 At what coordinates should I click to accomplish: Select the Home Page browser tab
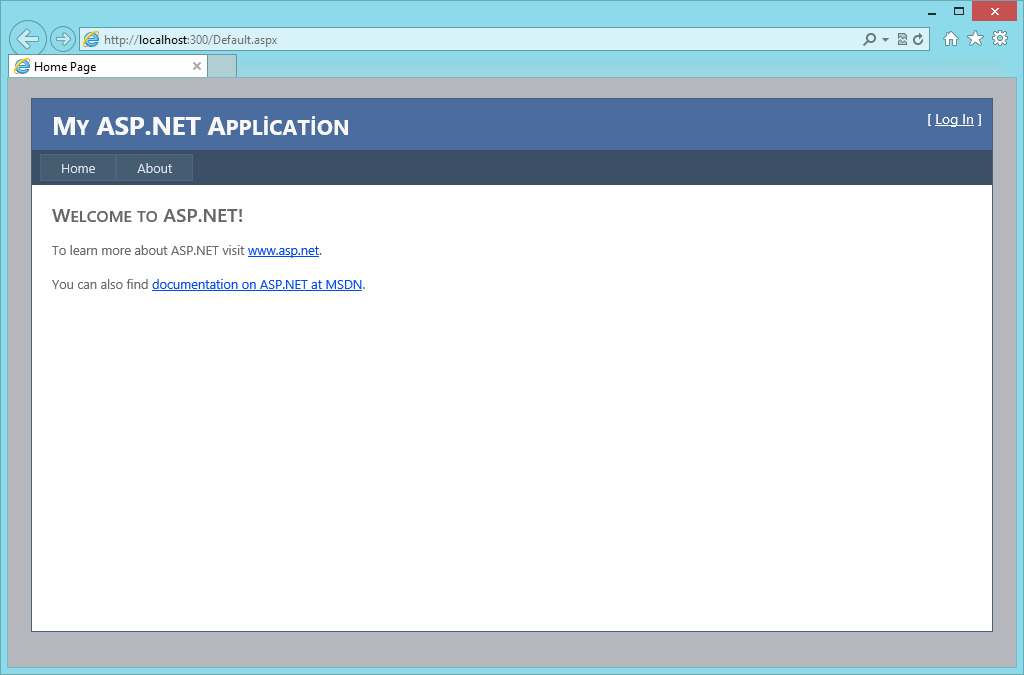108,67
